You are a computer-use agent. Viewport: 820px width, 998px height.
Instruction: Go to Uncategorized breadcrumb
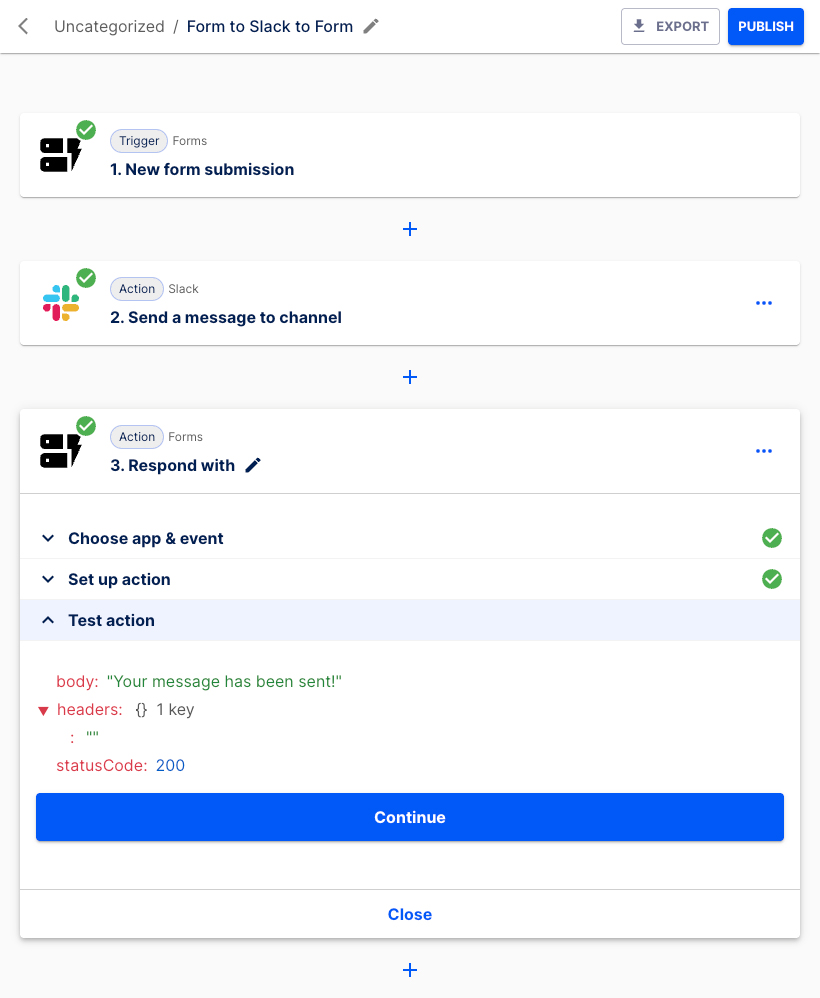click(109, 27)
